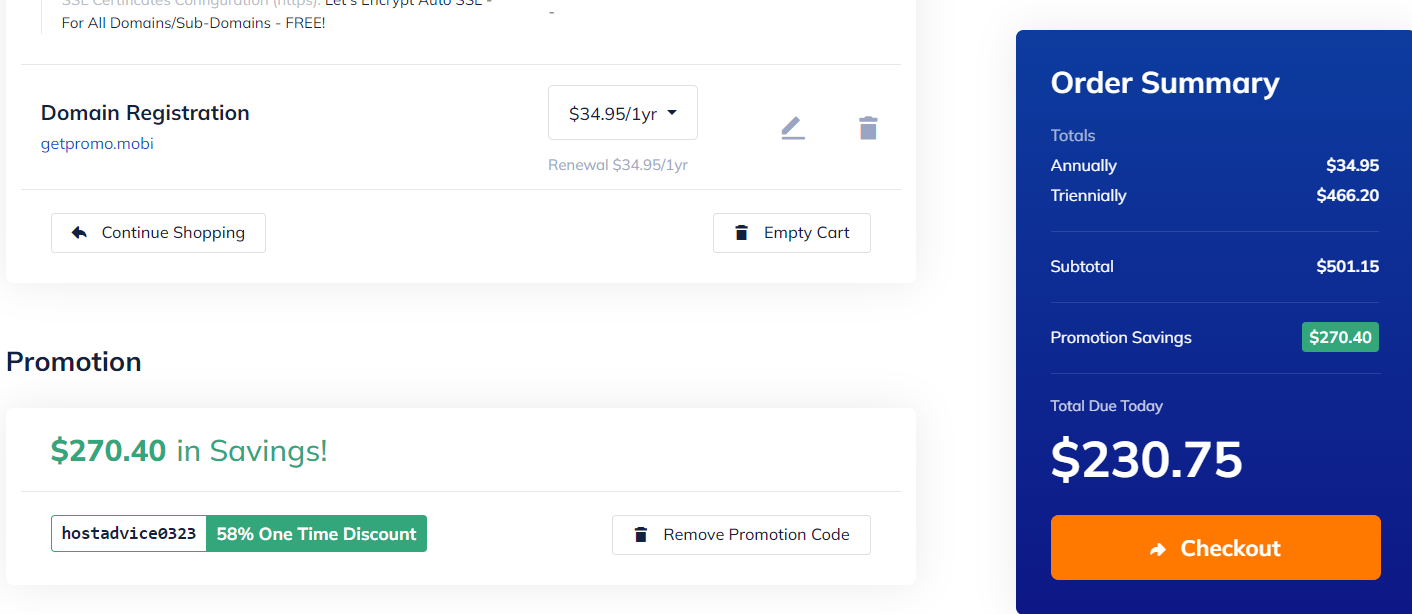Click the Continue Shopping button

pos(158,233)
